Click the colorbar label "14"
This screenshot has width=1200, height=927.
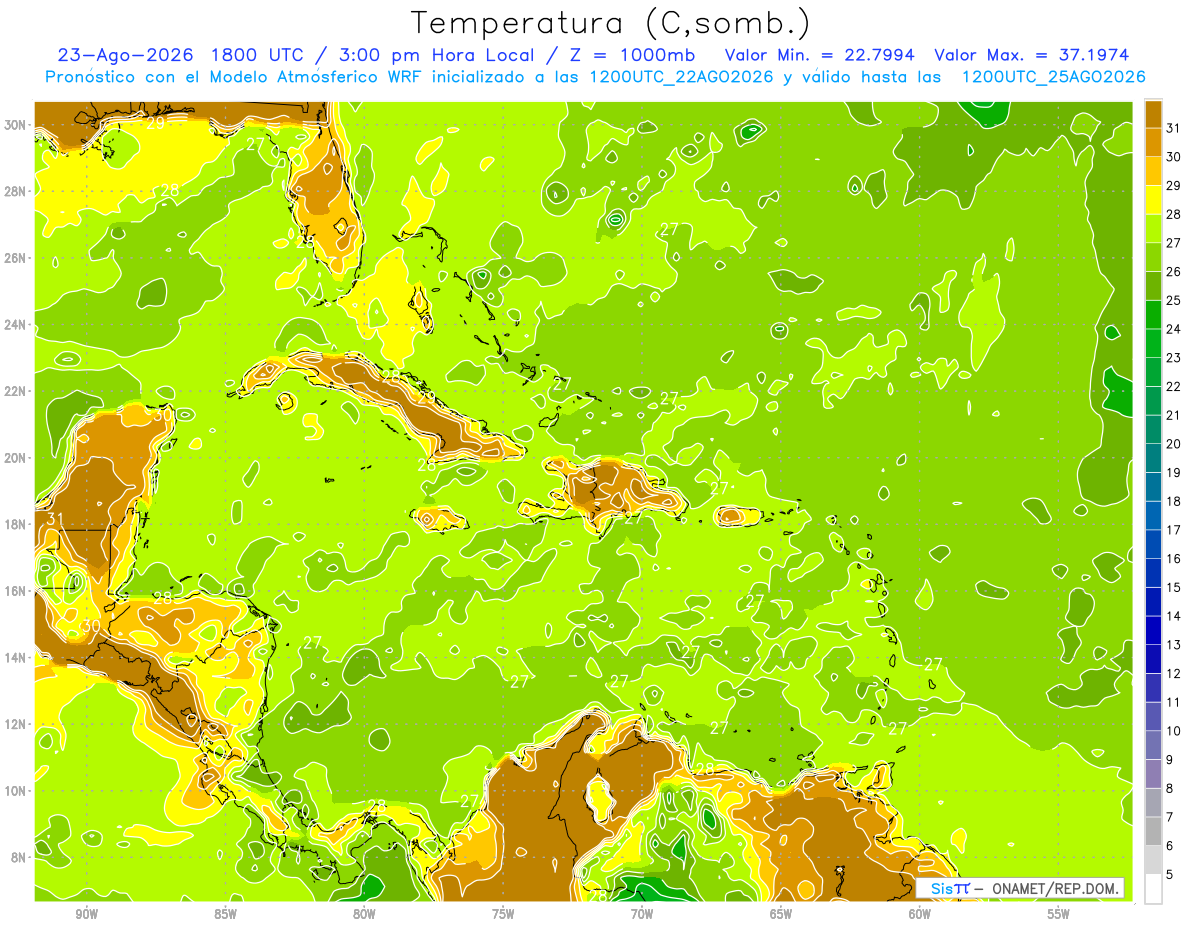1174,616
